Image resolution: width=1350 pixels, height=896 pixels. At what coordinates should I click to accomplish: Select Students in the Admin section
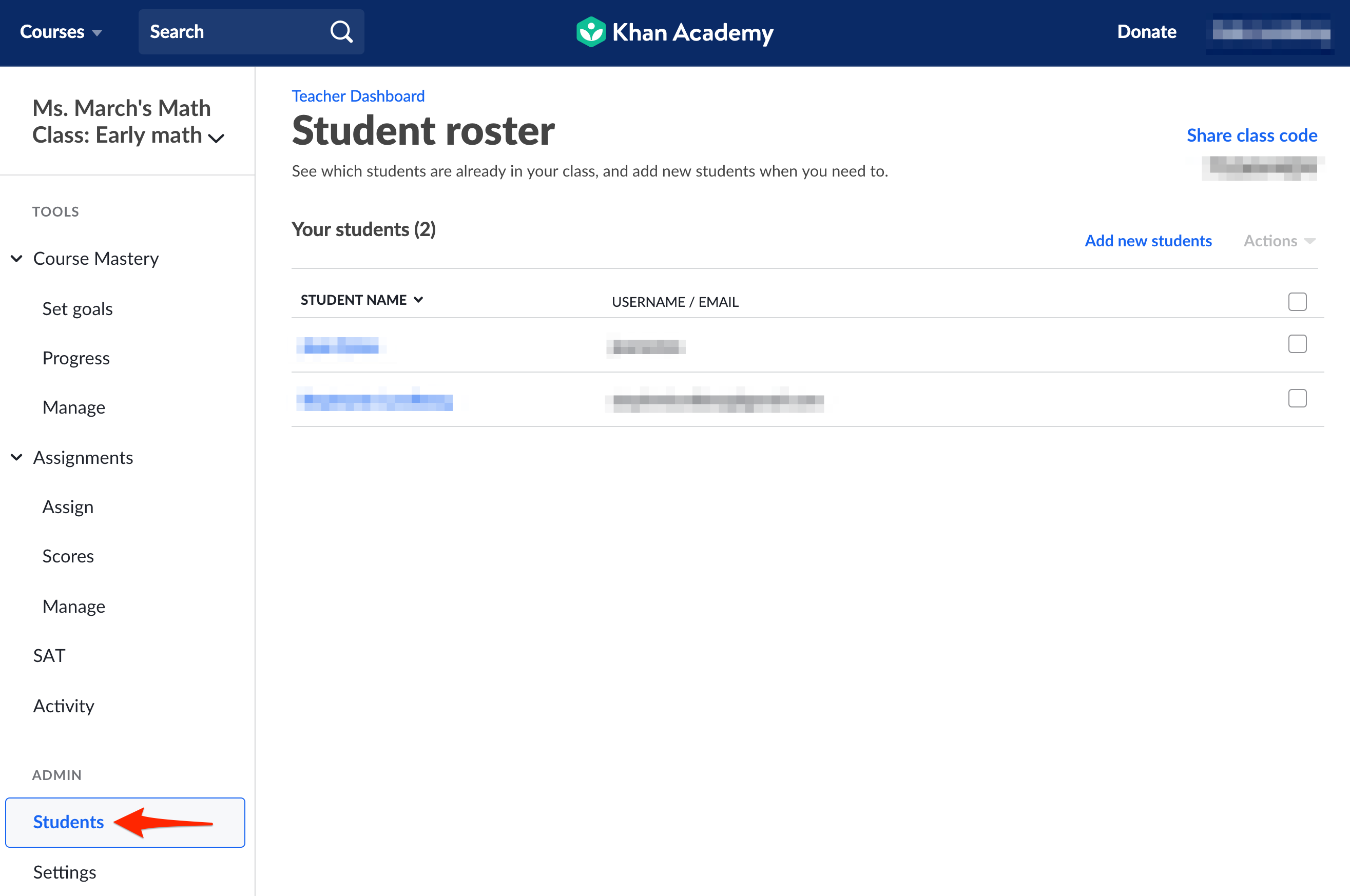(125, 822)
